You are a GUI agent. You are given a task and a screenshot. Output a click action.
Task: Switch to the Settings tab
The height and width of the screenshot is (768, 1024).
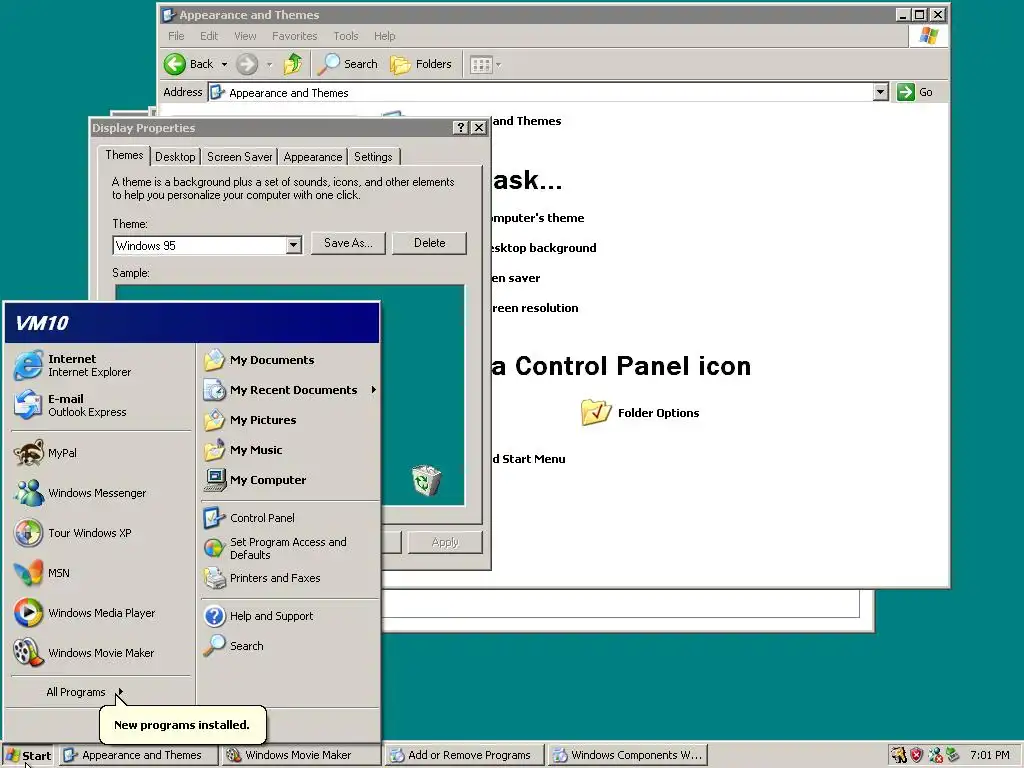(373, 157)
